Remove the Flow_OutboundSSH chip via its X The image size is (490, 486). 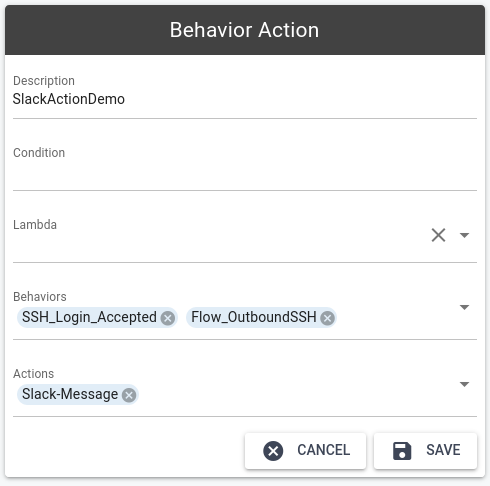327,318
